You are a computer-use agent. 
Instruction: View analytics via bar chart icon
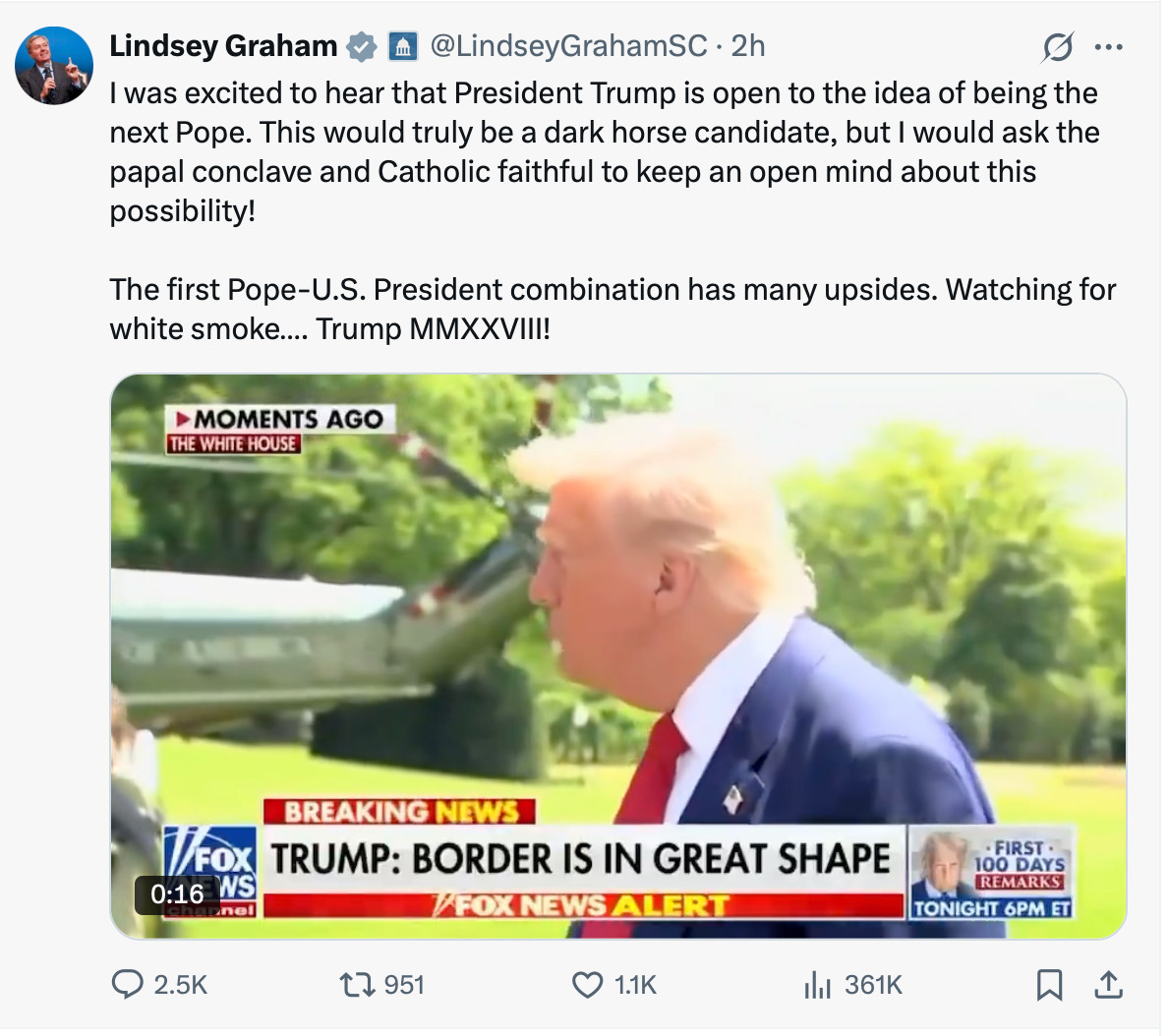[817, 985]
